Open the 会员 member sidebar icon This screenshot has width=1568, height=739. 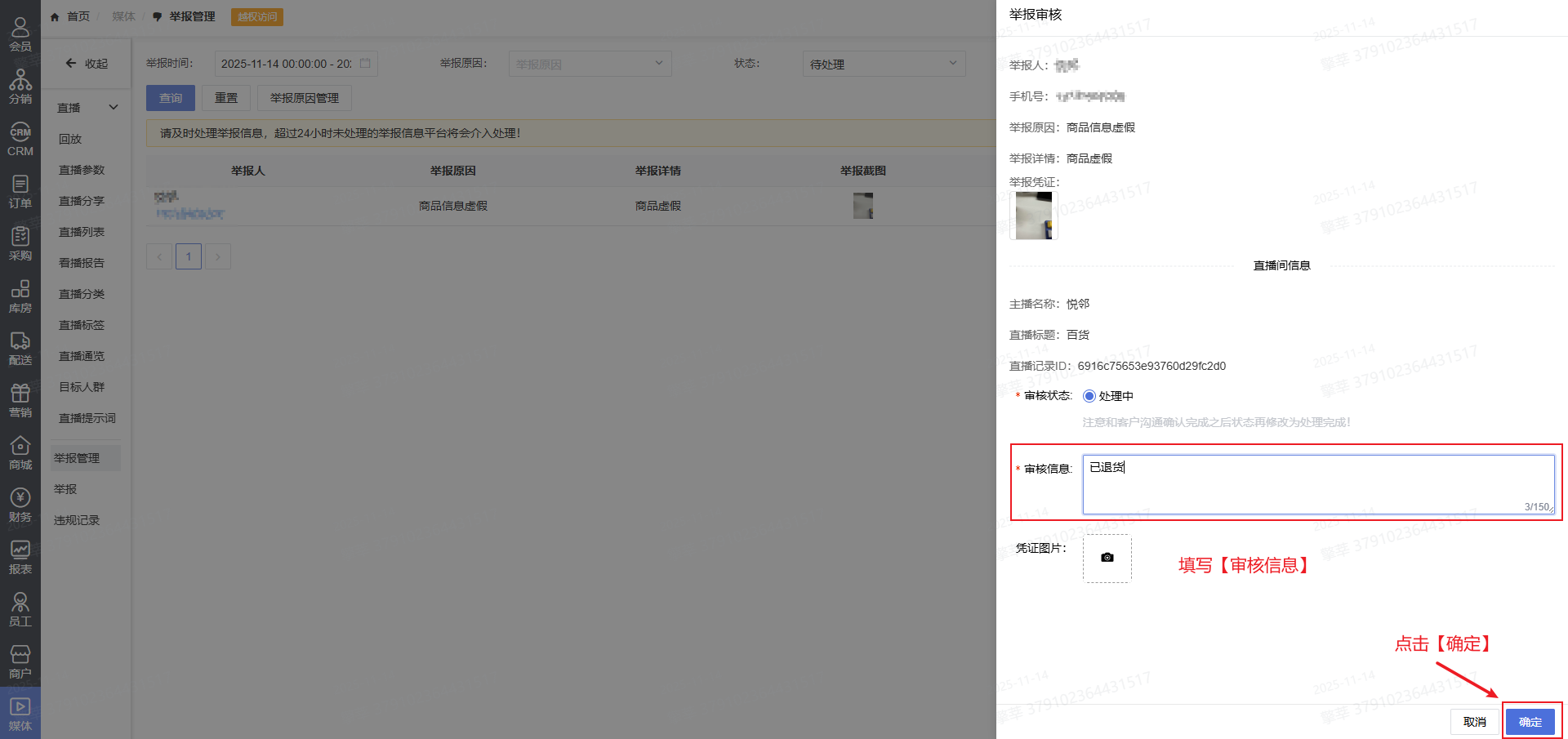[x=20, y=34]
